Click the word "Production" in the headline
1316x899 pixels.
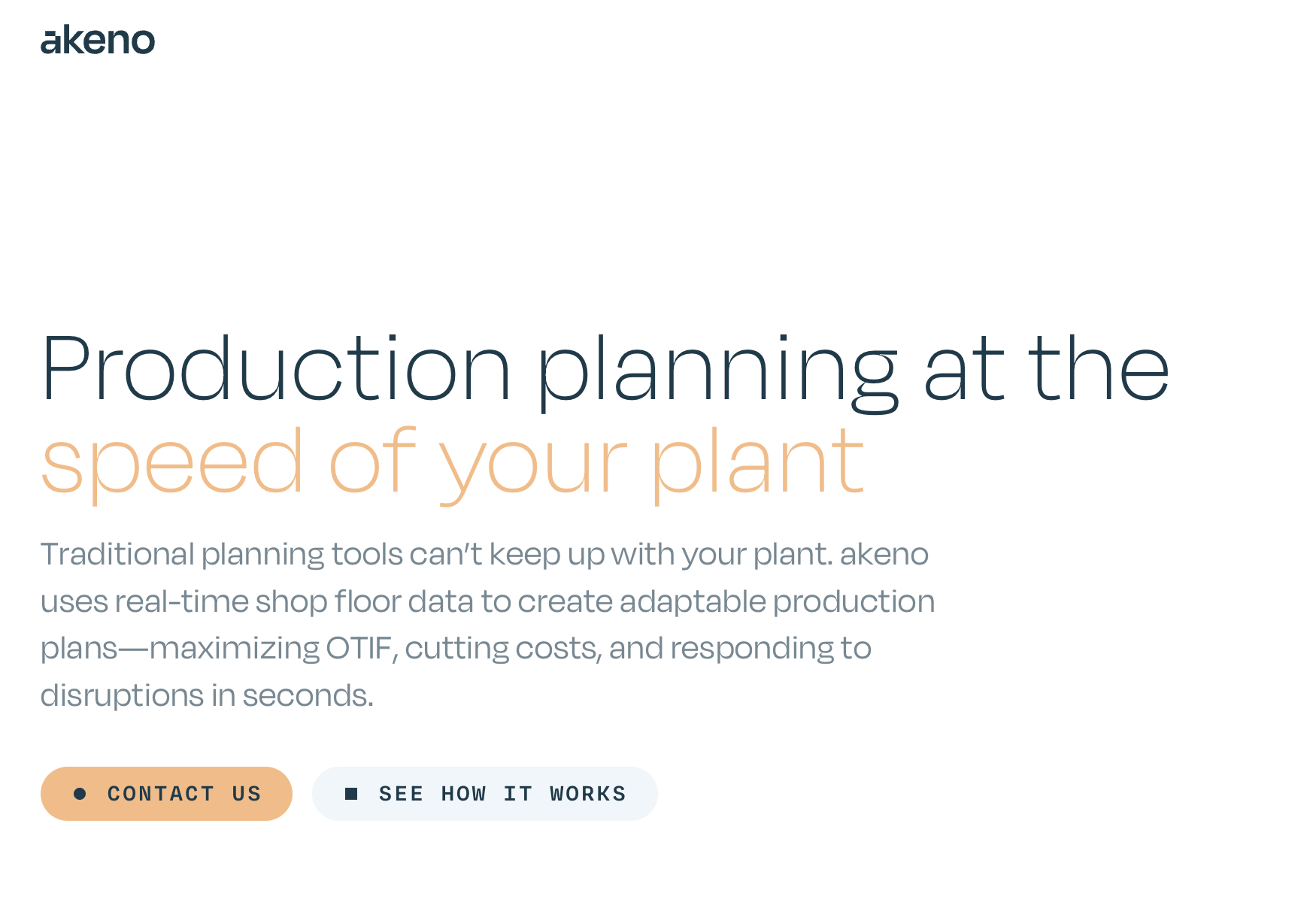[x=276, y=367]
